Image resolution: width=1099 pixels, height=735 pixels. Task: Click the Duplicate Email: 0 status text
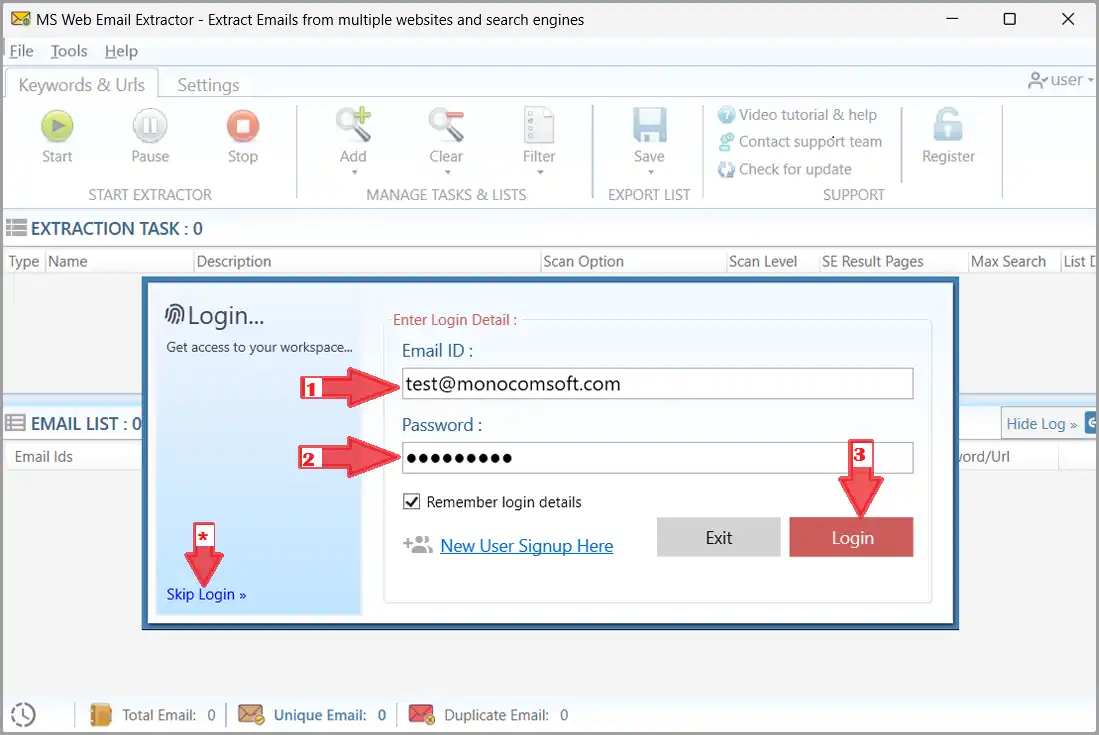tap(506, 715)
